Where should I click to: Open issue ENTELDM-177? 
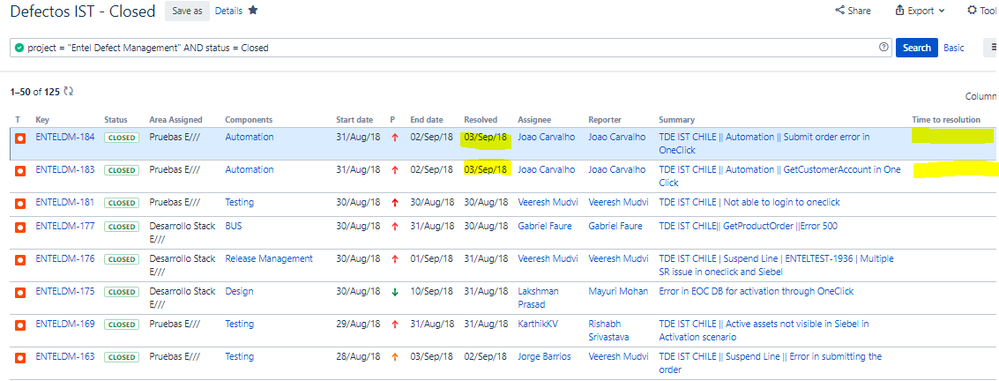pyautogui.click(x=65, y=226)
